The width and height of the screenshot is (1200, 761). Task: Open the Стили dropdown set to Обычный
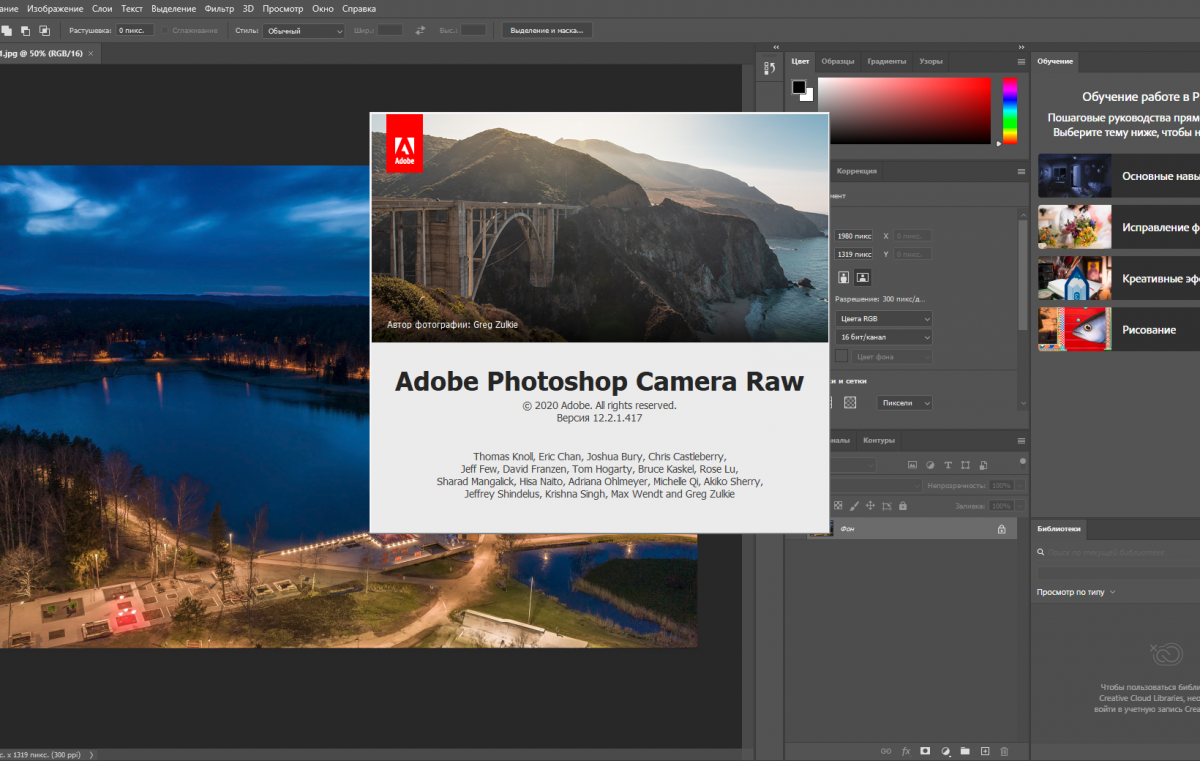click(x=304, y=31)
